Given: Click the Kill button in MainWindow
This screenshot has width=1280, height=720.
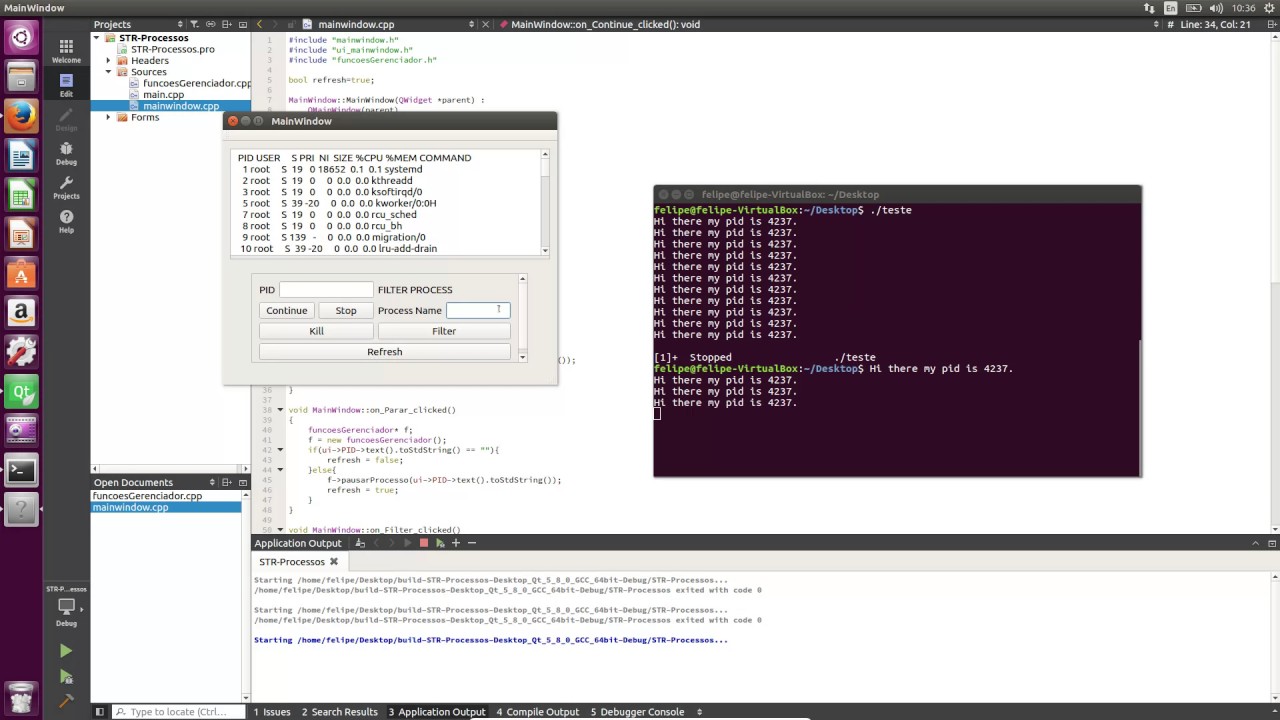Looking at the screenshot, I should (316, 331).
